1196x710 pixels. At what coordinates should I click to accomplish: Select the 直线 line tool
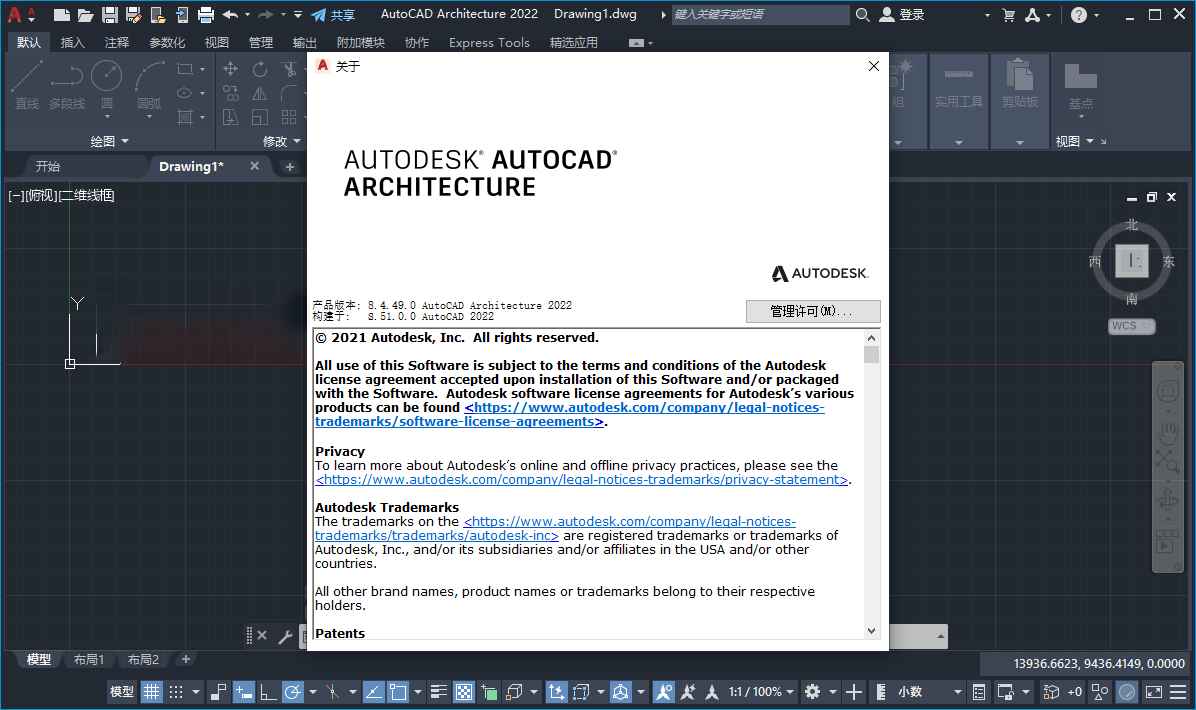point(27,84)
